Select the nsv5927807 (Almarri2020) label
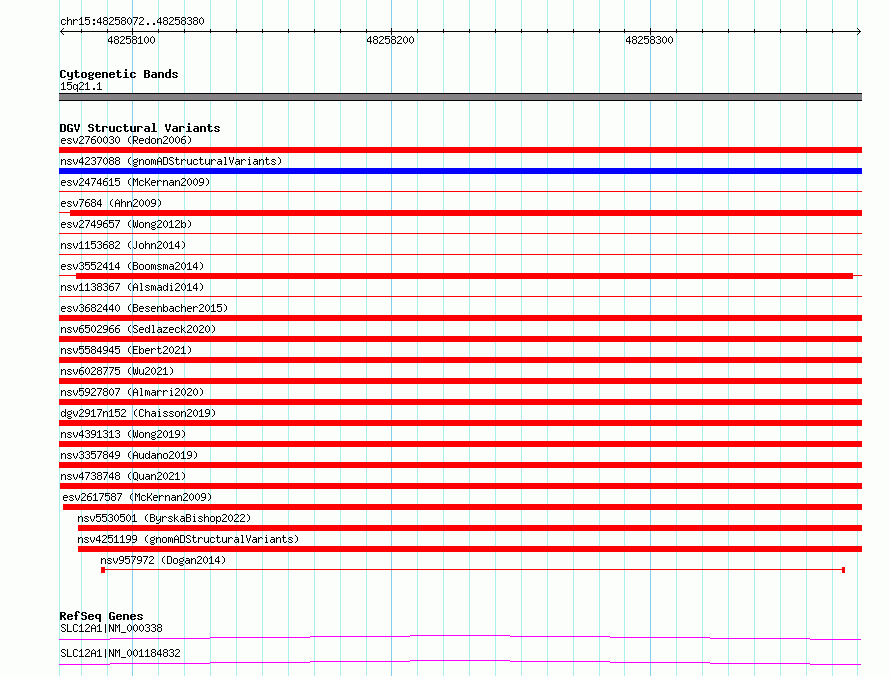The image size is (890, 676). pyautogui.click(x=132, y=392)
